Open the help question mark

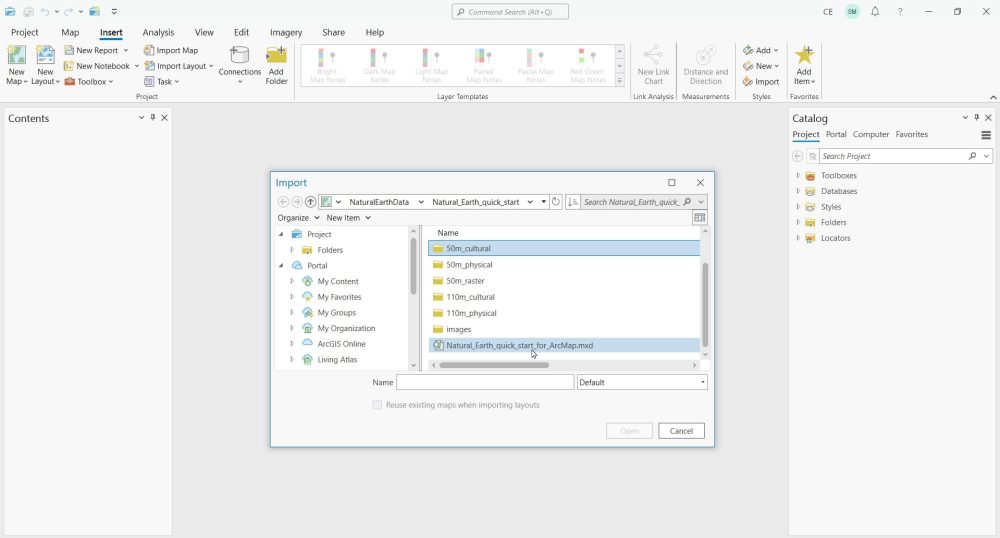(900, 11)
